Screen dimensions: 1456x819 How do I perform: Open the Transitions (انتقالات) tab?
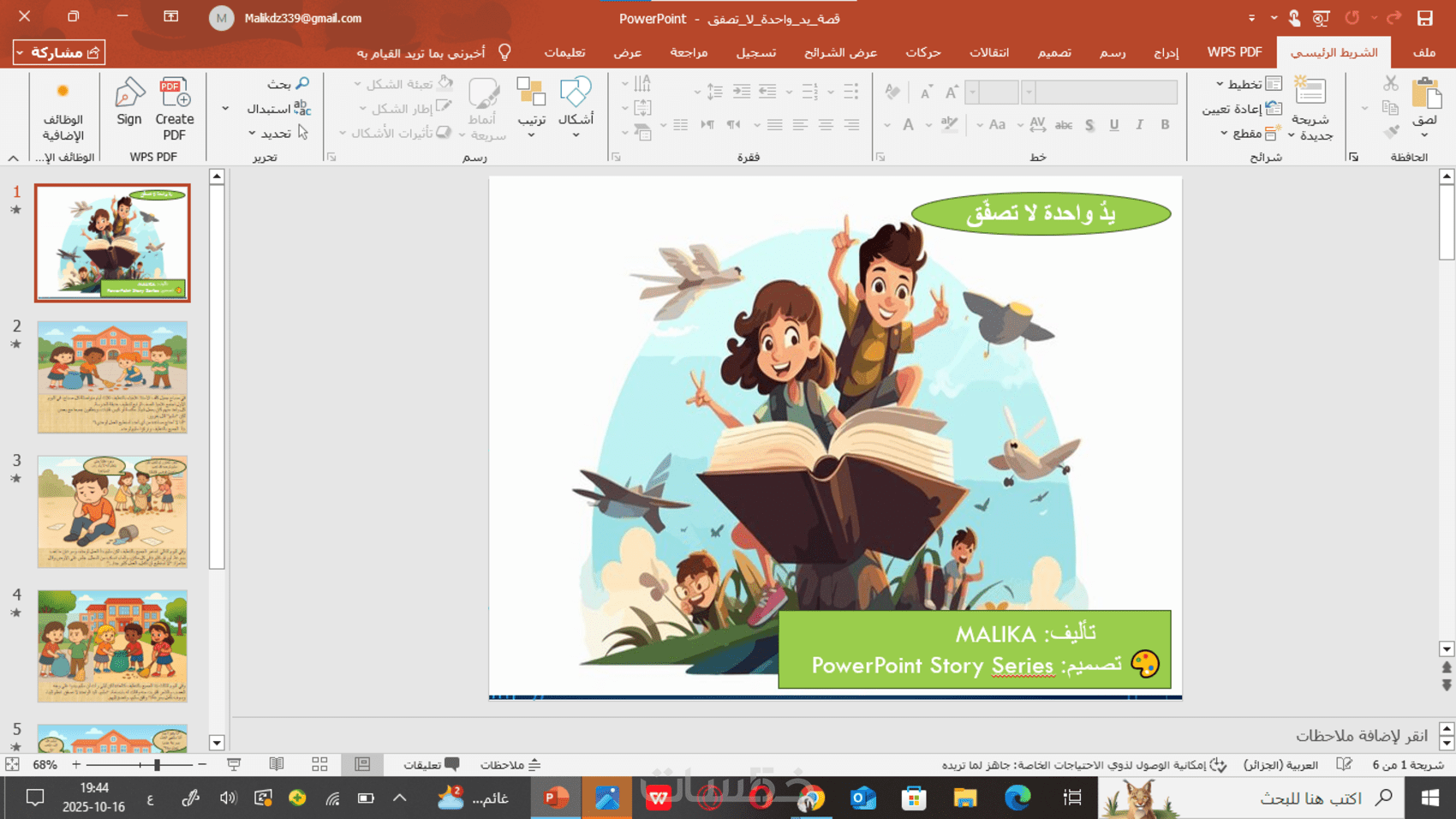pos(988,52)
